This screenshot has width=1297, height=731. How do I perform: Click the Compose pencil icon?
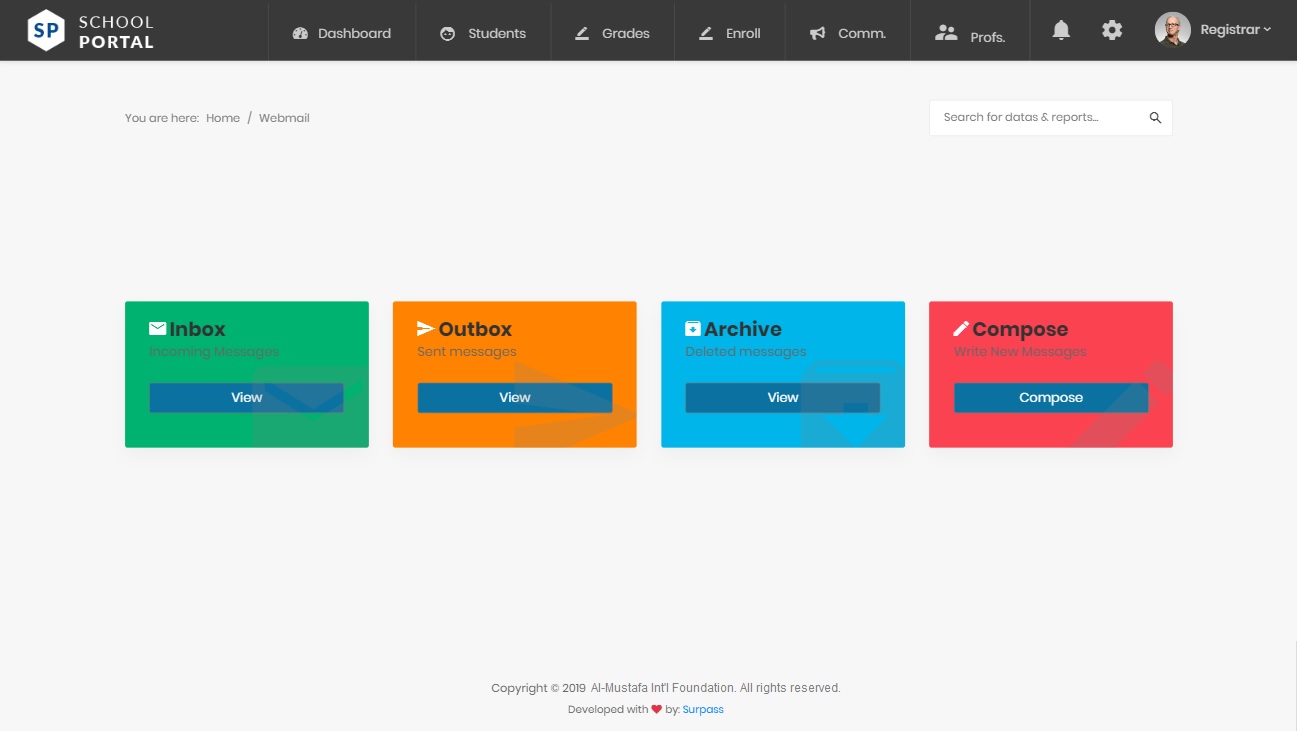962,328
